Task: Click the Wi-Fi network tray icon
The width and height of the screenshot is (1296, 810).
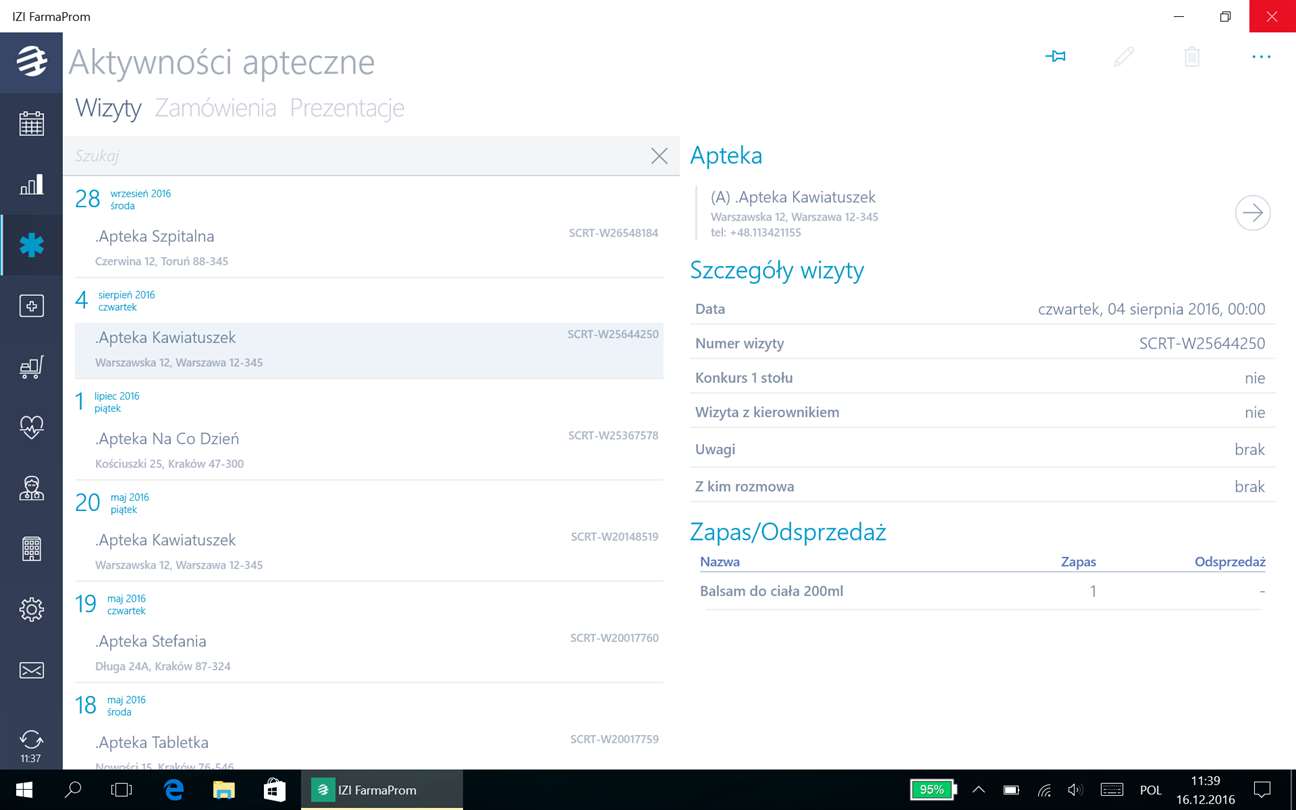Action: pos(1043,790)
